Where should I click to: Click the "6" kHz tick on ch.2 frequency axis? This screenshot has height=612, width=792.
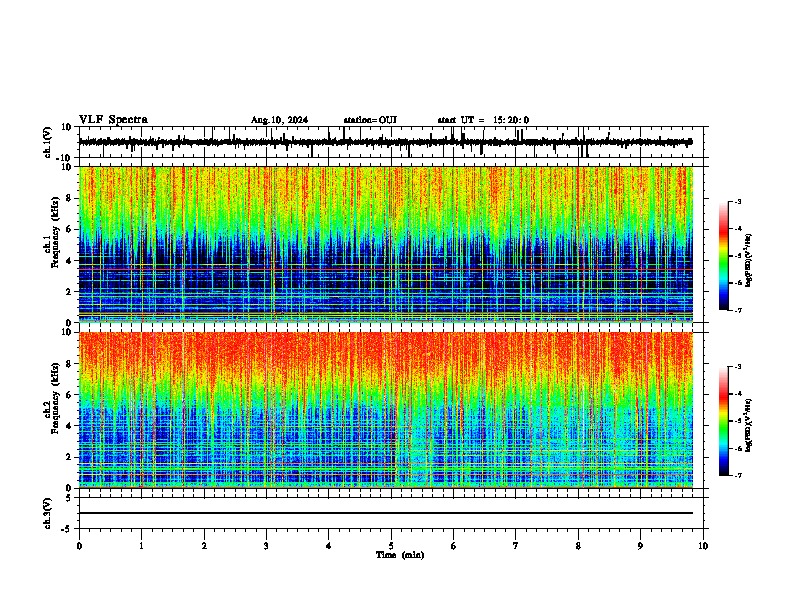pyautogui.click(x=70, y=394)
